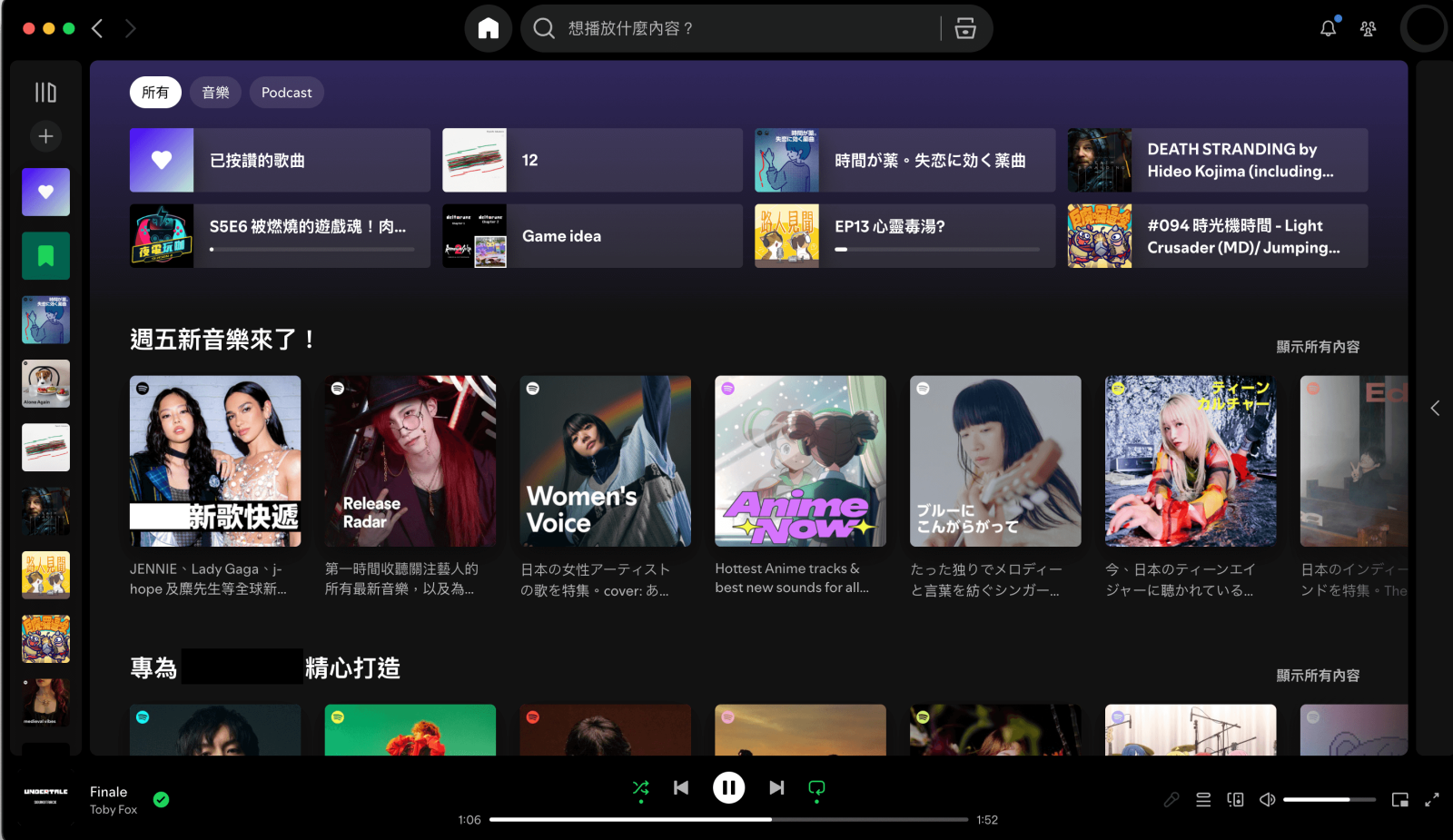Skip to next track
This screenshot has width=1453, height=840.
(x=776, y=787)
